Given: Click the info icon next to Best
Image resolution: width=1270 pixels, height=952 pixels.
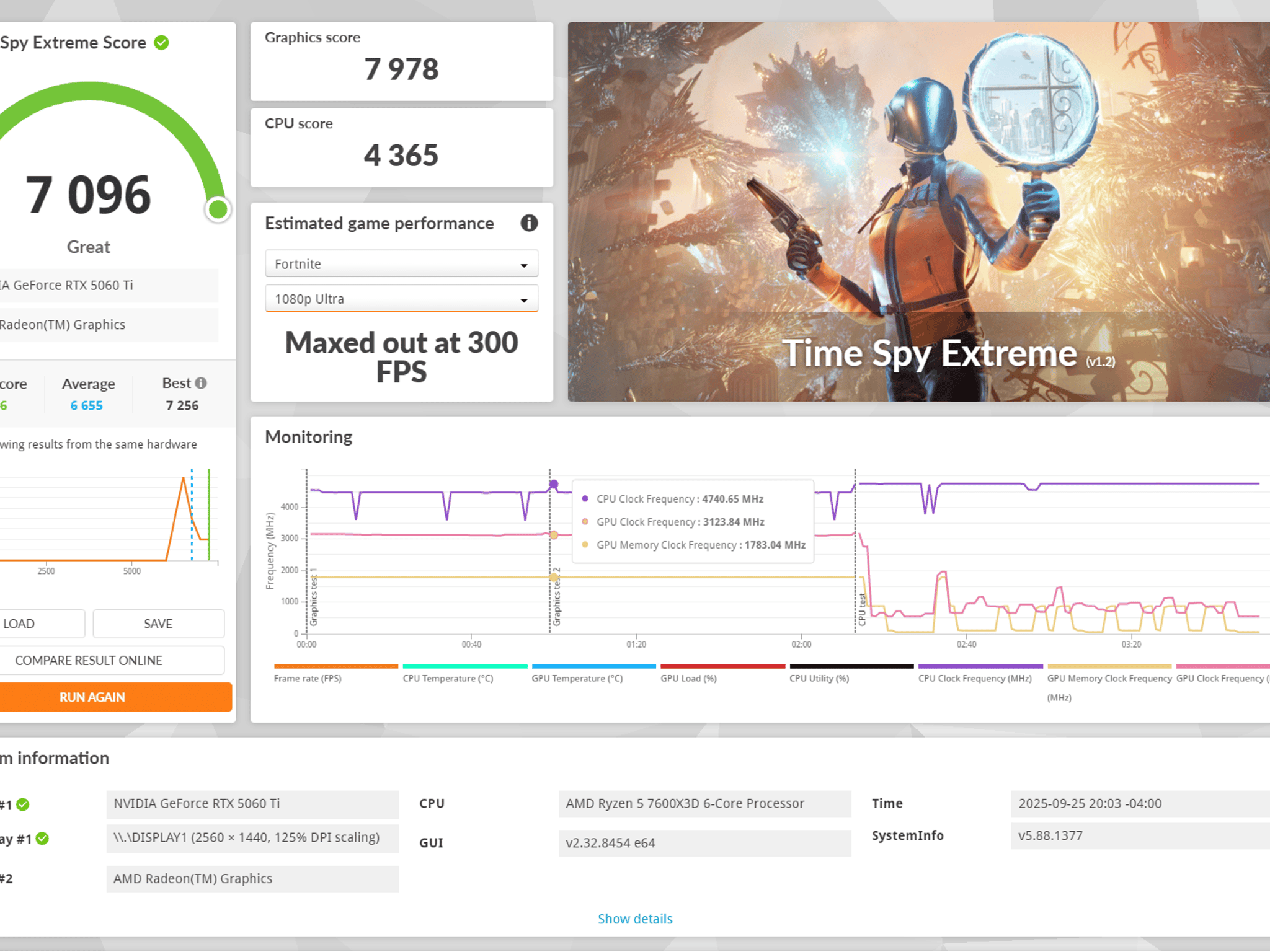Looking at the screenshot, I should (x=200, y=383).
